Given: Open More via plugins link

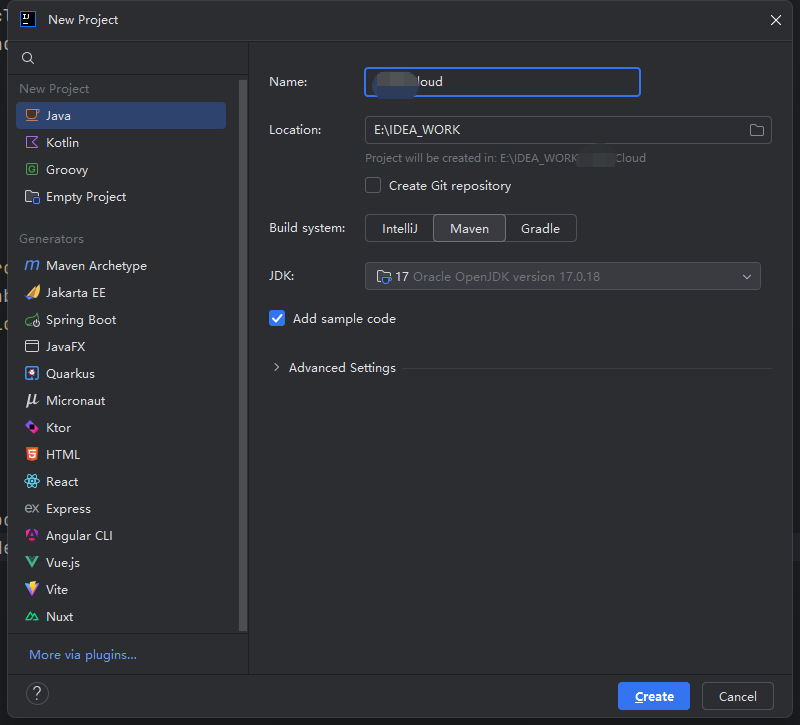Looking at the screenshot, I should [x=83, y=655].
